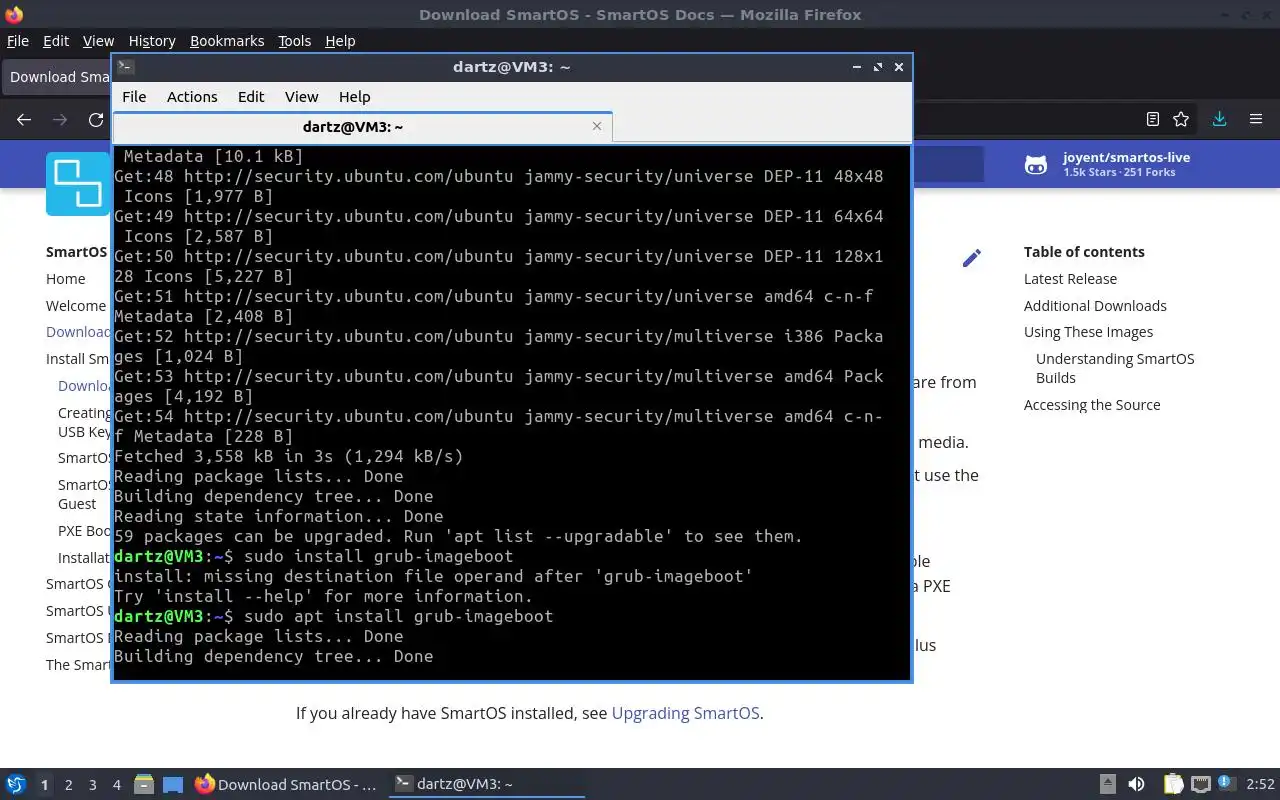The height and width of the screenshot is (800, 1280).
Task: Click the Firefox forward arrow button
Action: (x=60, y=119)
